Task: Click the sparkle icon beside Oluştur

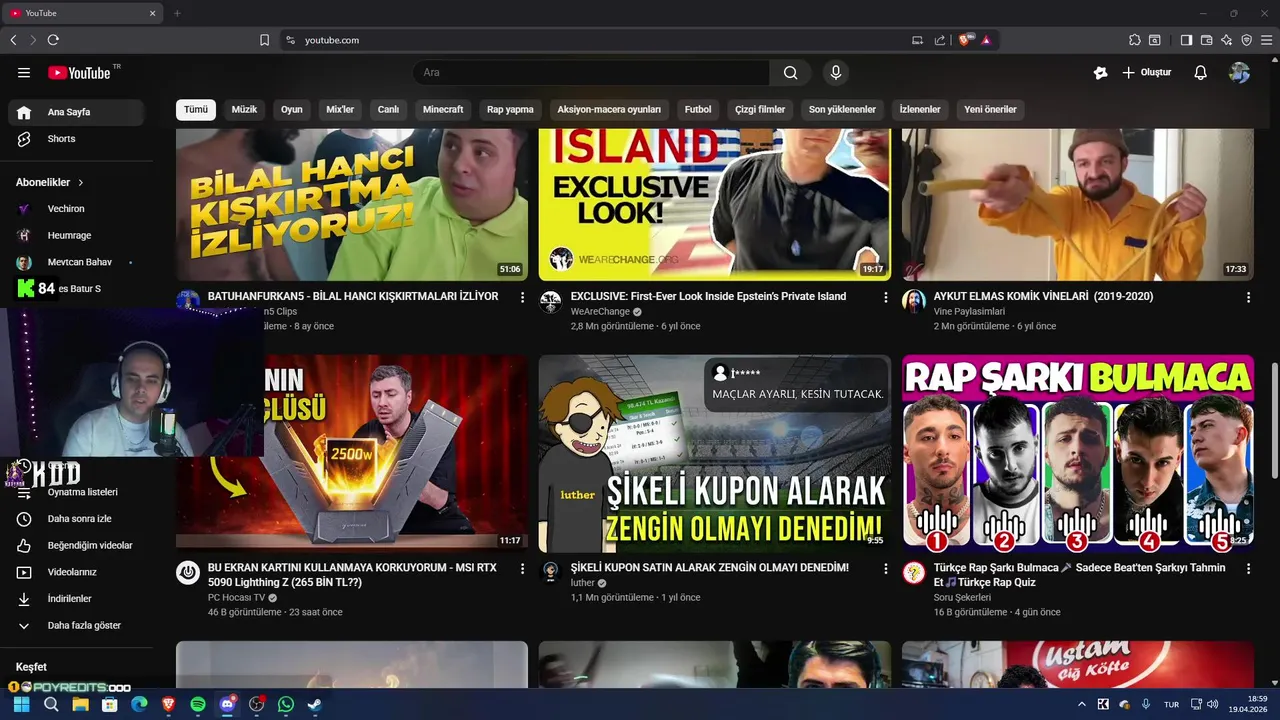Action: [1101, 73]
